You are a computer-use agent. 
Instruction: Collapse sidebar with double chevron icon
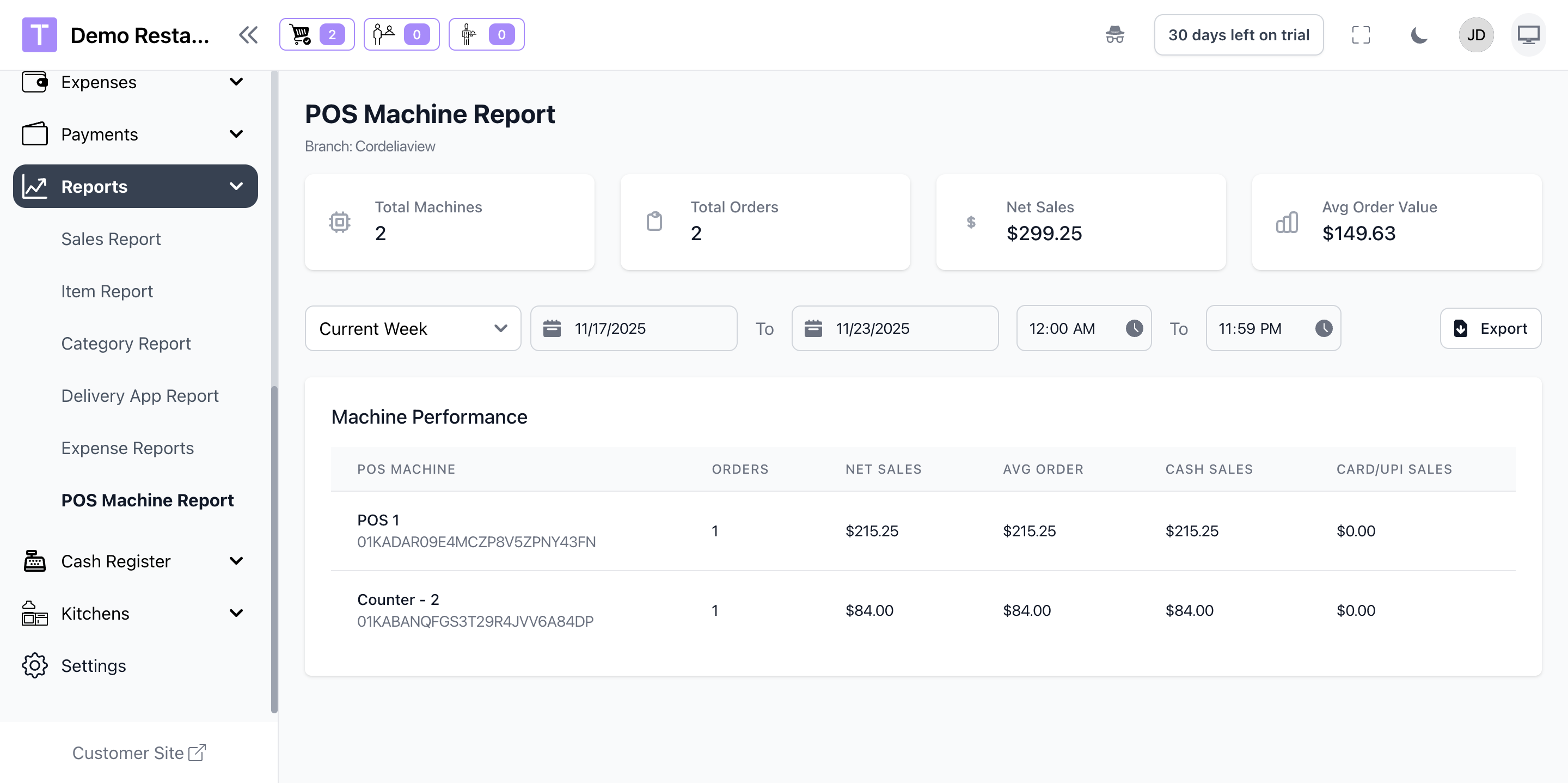point(248,35)
